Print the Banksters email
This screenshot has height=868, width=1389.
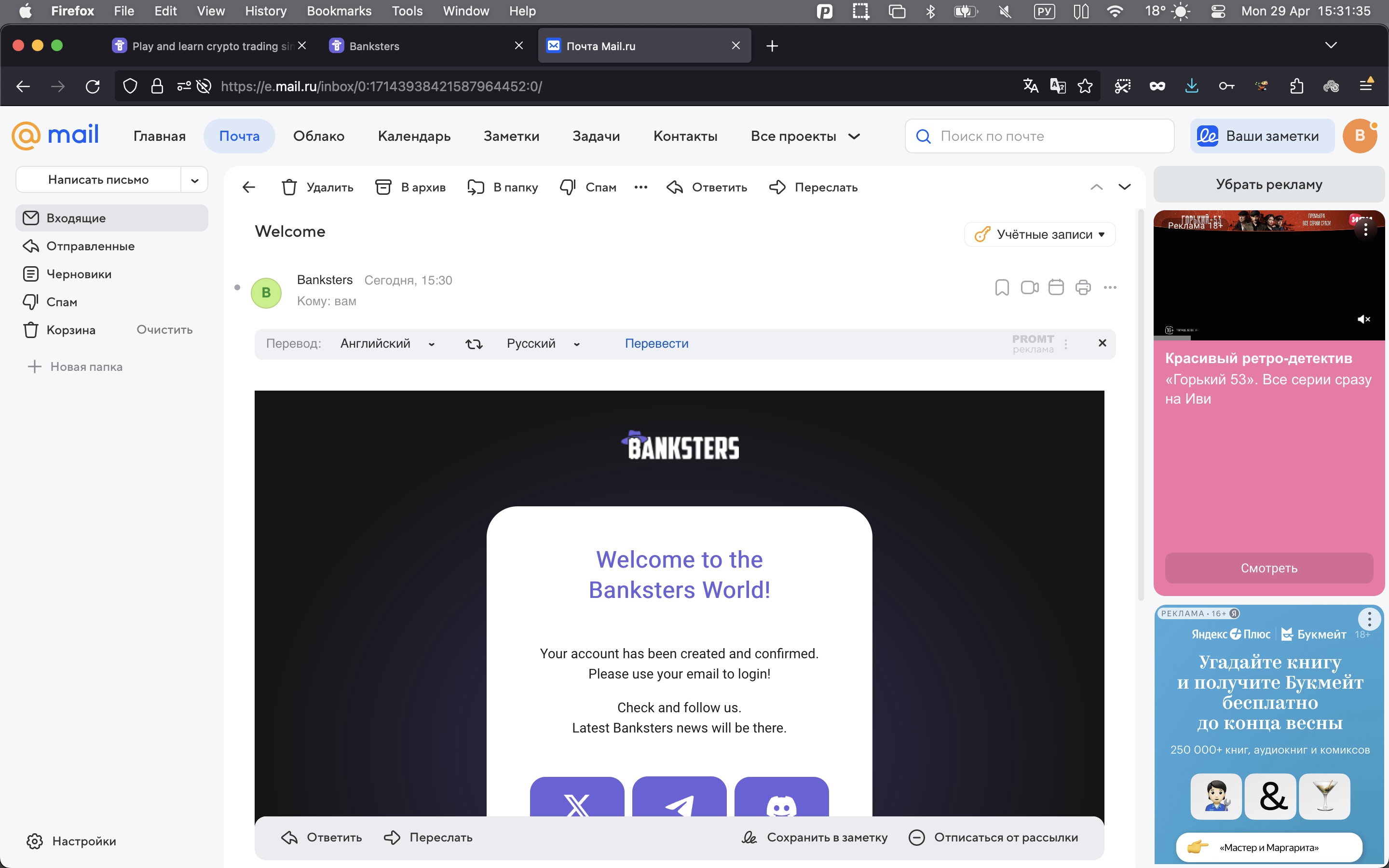(1083, 287)
